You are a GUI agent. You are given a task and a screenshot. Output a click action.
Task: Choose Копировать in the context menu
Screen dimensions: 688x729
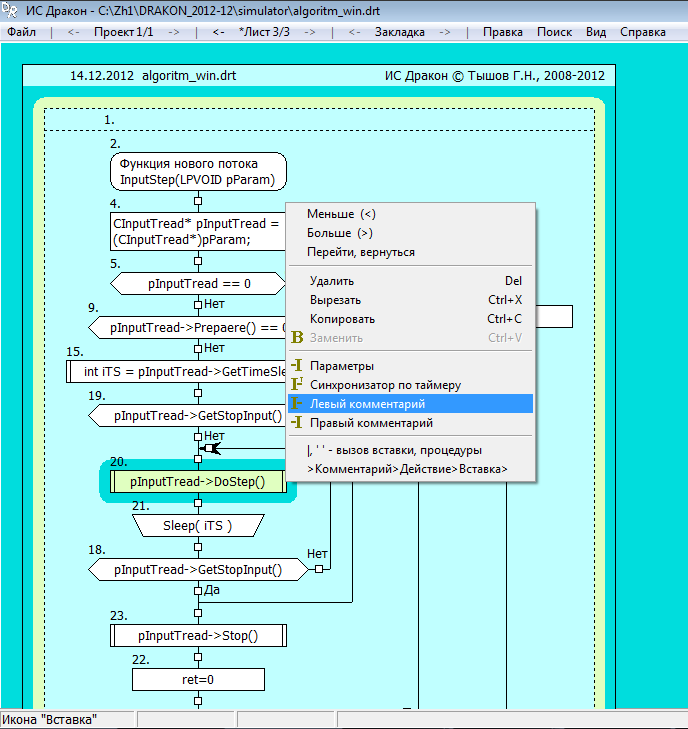point(342,319)
